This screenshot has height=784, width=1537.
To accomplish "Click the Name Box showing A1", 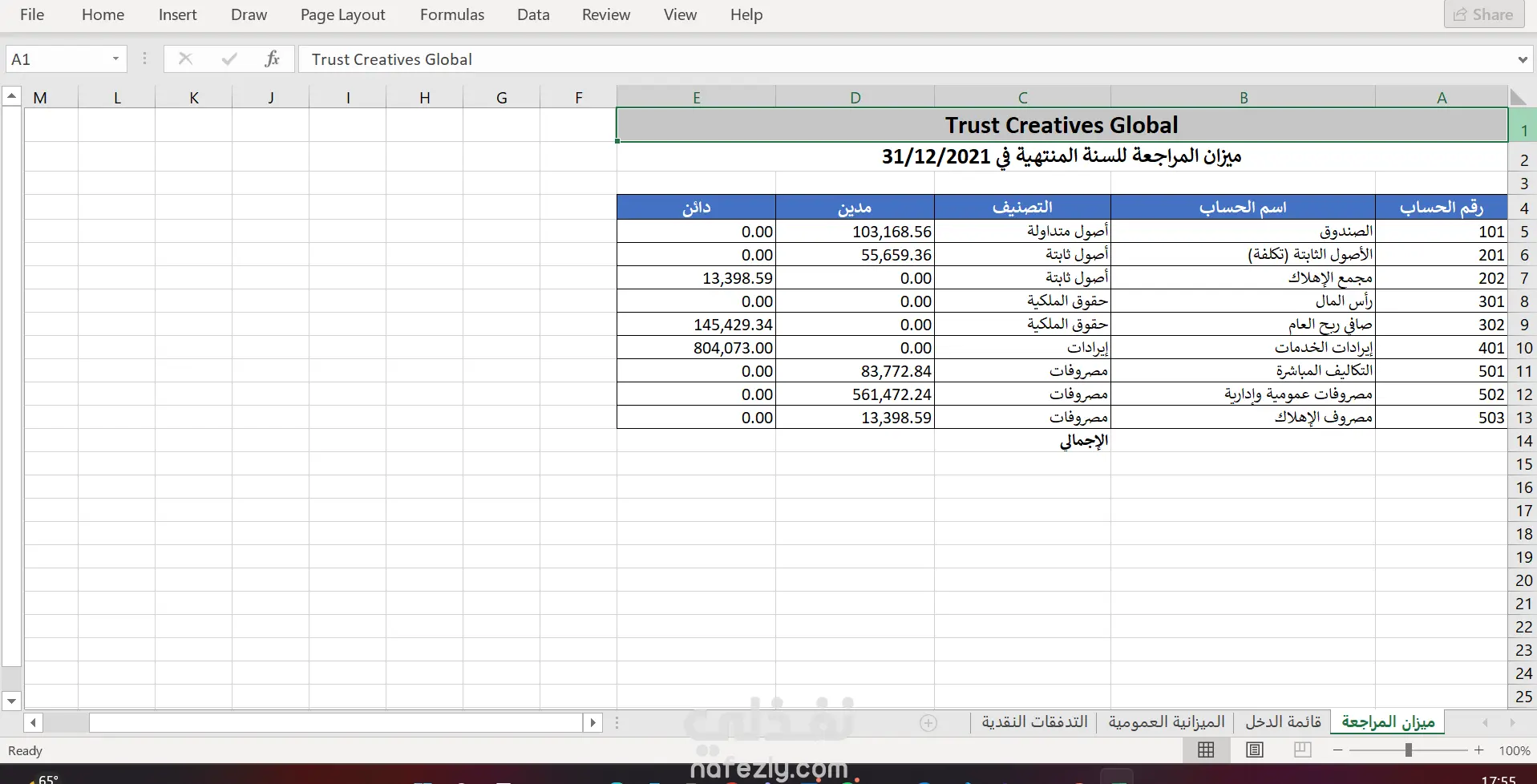I will [x=58, y=59].
